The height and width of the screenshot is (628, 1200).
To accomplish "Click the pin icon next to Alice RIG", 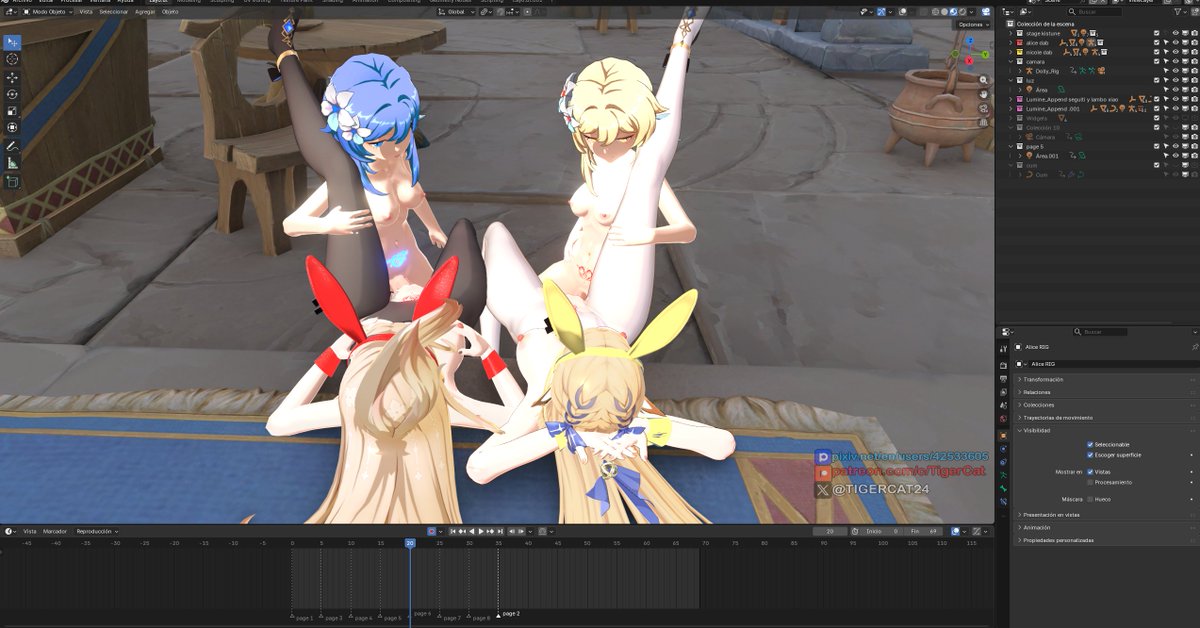I will [x=1194, y=347].
